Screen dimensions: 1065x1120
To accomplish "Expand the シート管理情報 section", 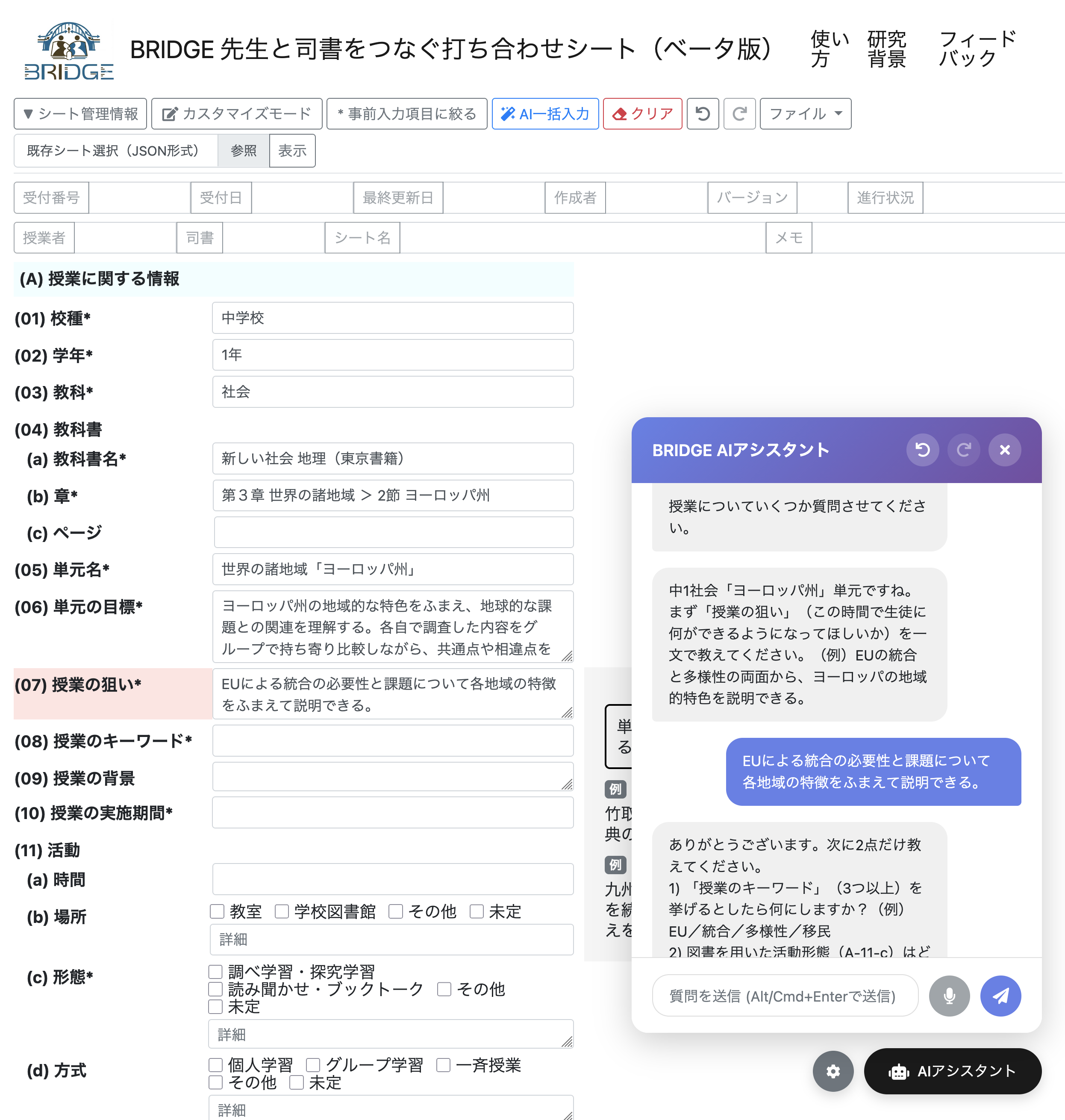I will point(80,114).
